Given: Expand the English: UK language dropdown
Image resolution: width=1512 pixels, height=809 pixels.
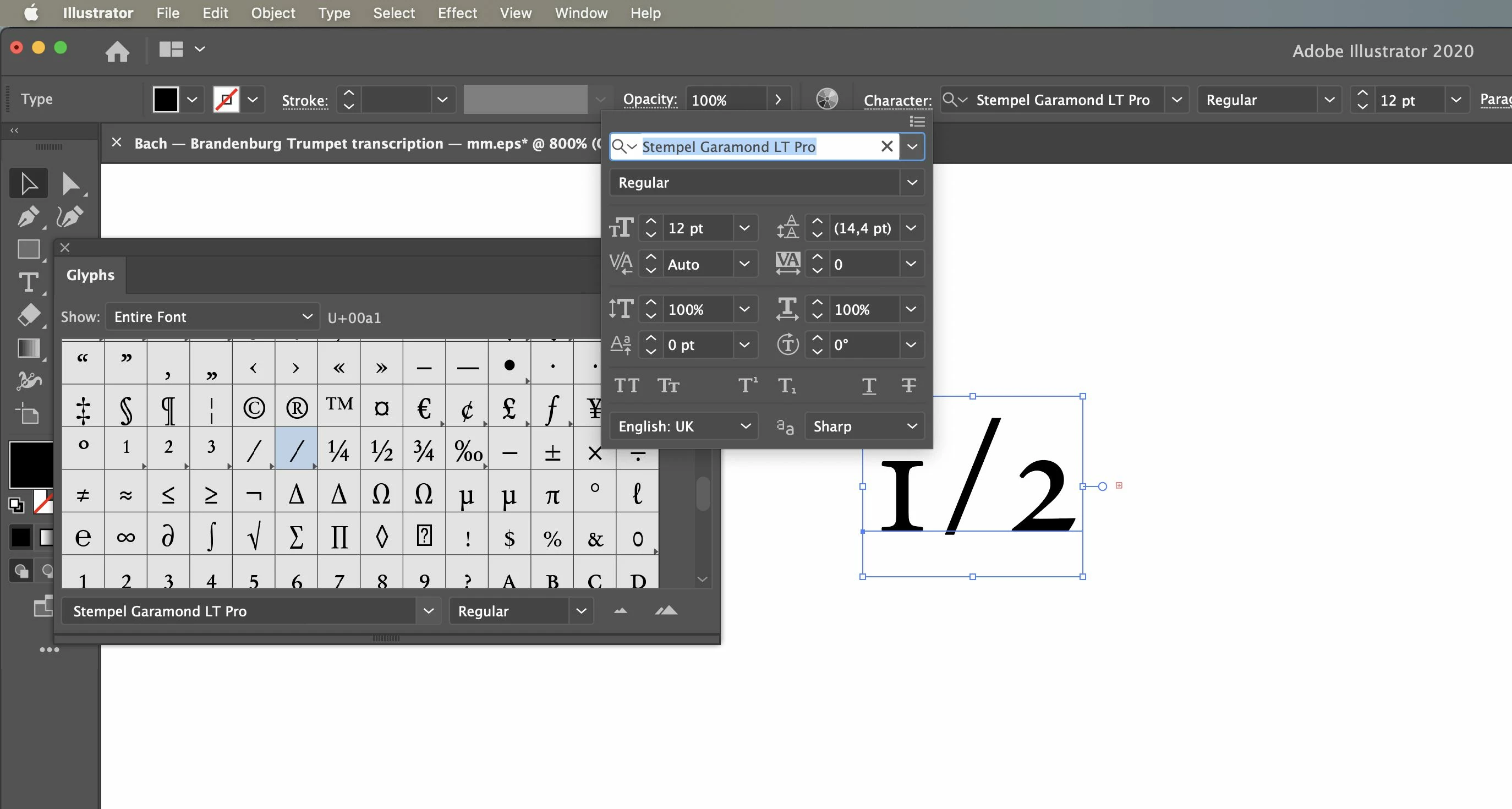Looking at the screenshot, I should tap(684, 426).
